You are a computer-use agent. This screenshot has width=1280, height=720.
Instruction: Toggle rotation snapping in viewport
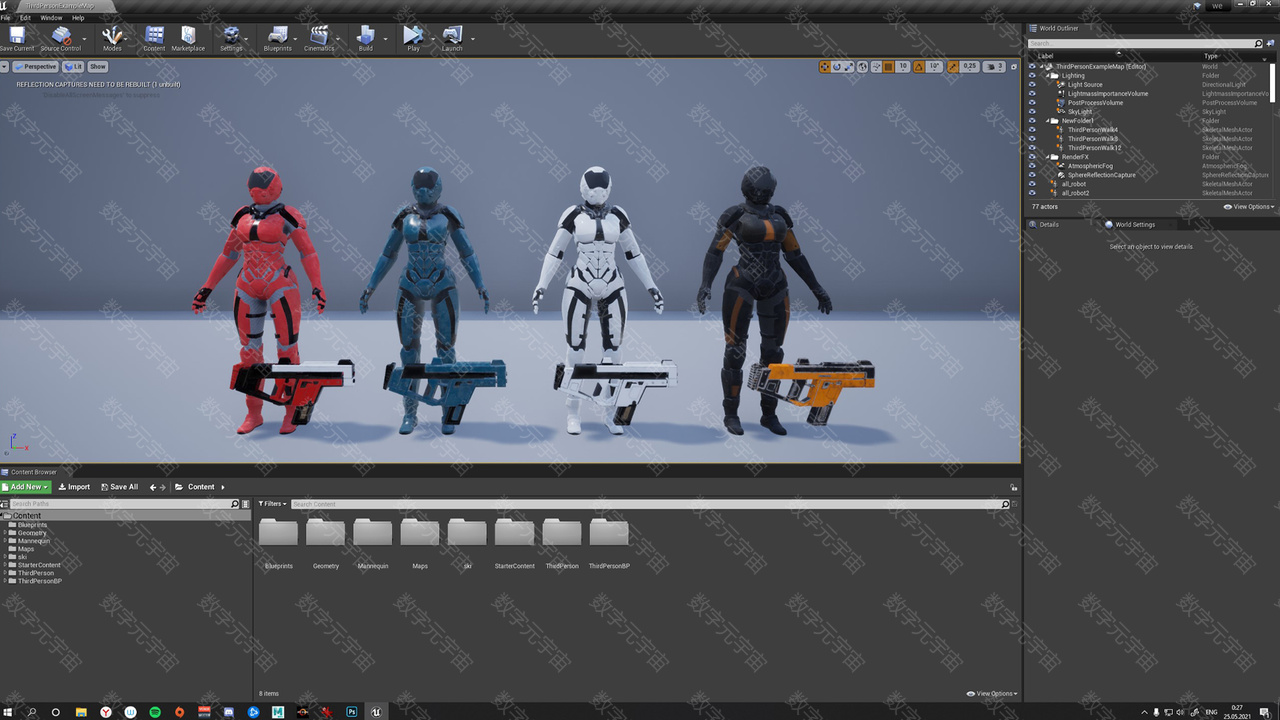click(x=919, y=67)
